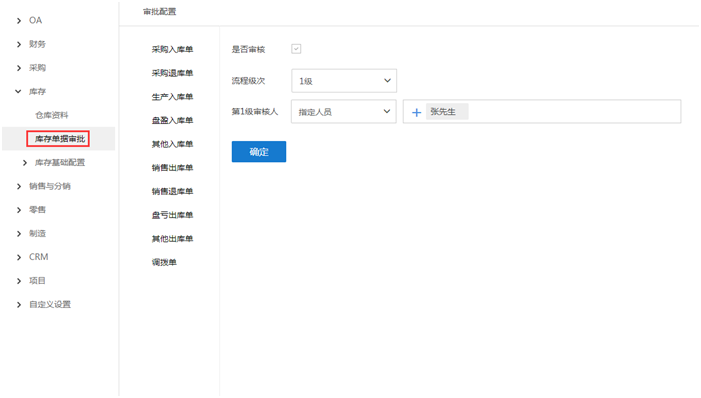Expand the 自定义设置 menu chevron
The width and height of the screenshot is (701, 398).
(x=18, y=305)
